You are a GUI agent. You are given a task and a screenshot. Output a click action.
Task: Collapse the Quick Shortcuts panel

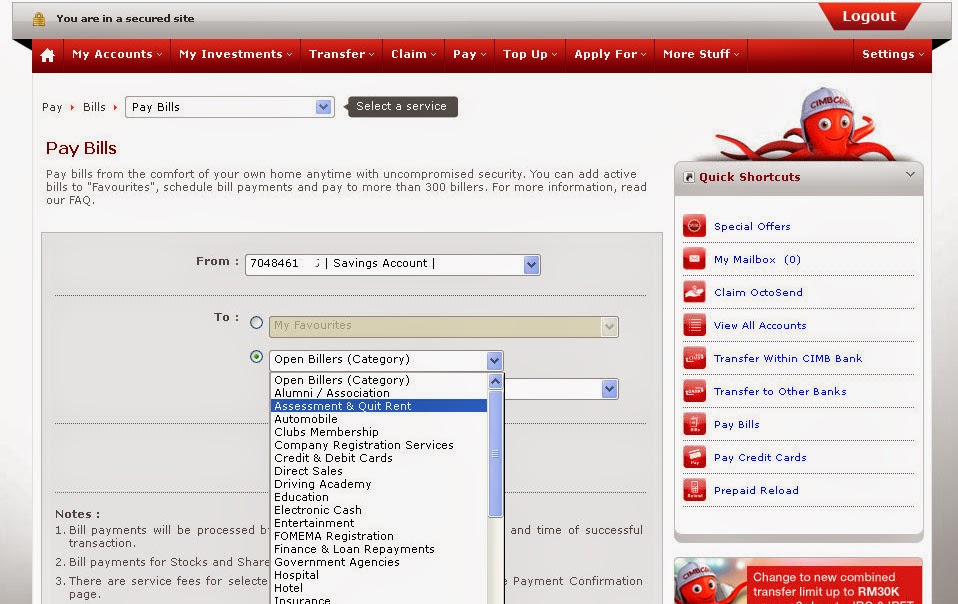910,175
